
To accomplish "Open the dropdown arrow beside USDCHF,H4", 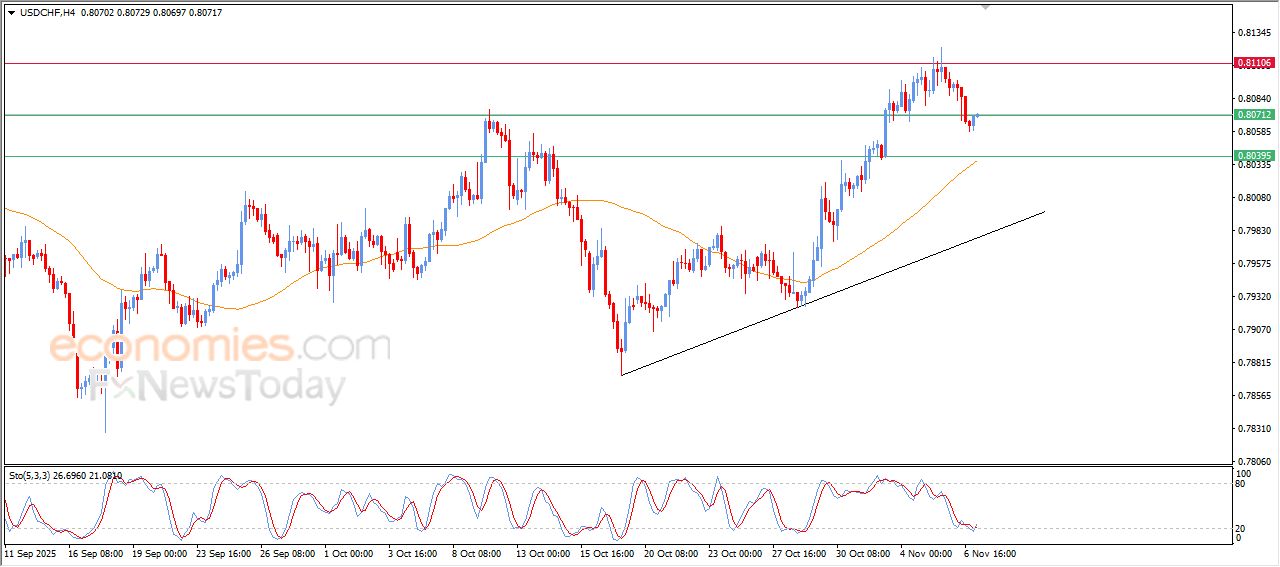I will click(x=11, y=12).
